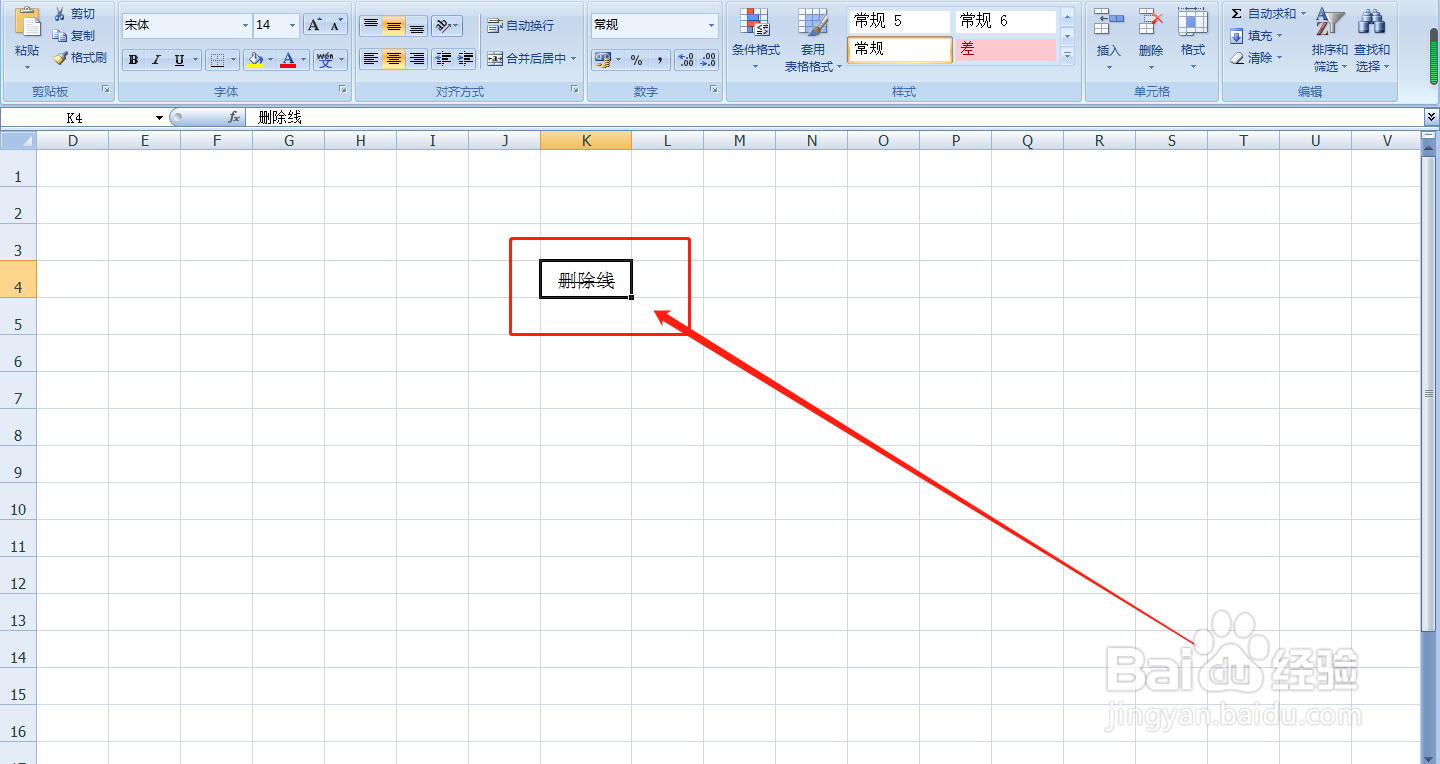Open borders dropdown arrow
The image size is (1440, 764).
coord(234,60)
